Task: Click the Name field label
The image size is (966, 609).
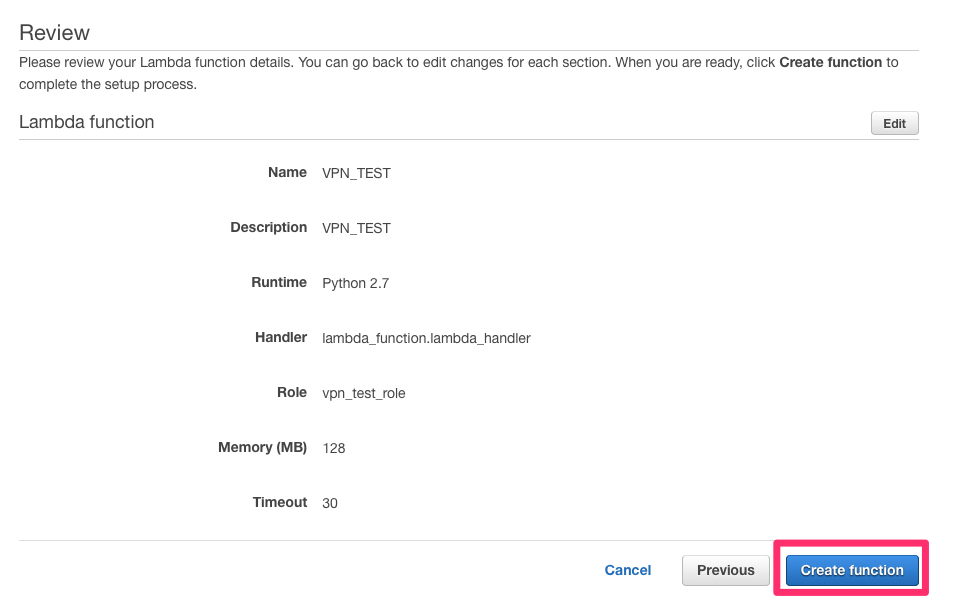Action: coord(287,172)
